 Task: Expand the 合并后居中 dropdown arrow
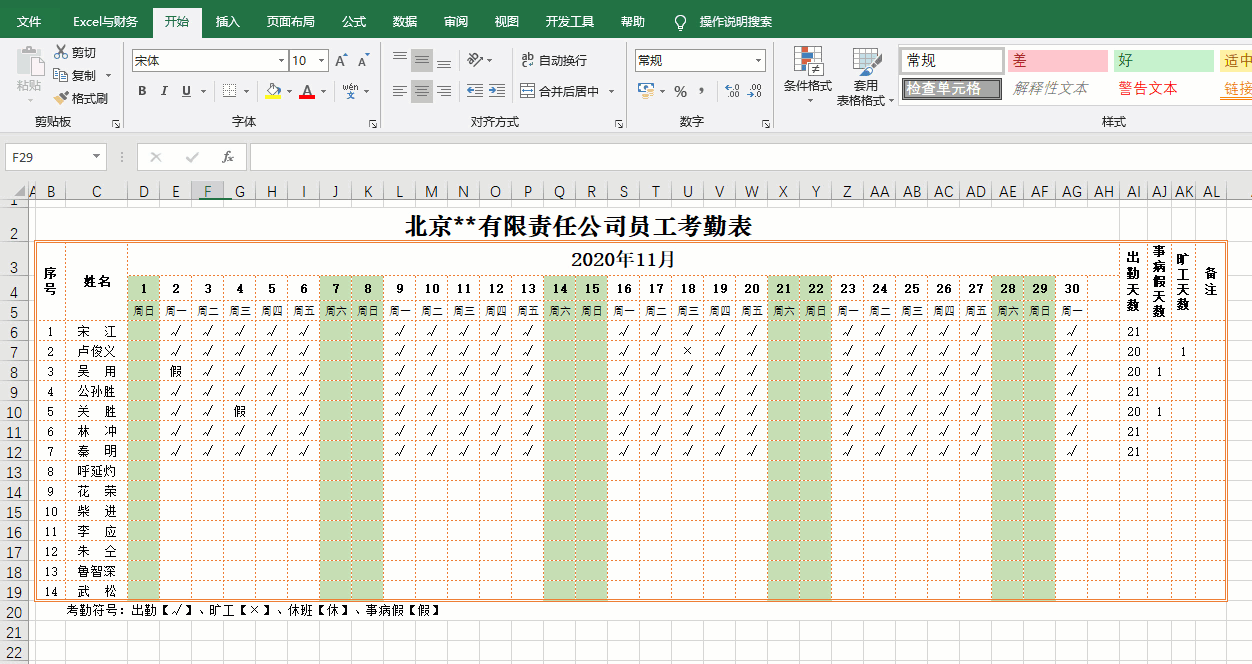click(610, 91)
